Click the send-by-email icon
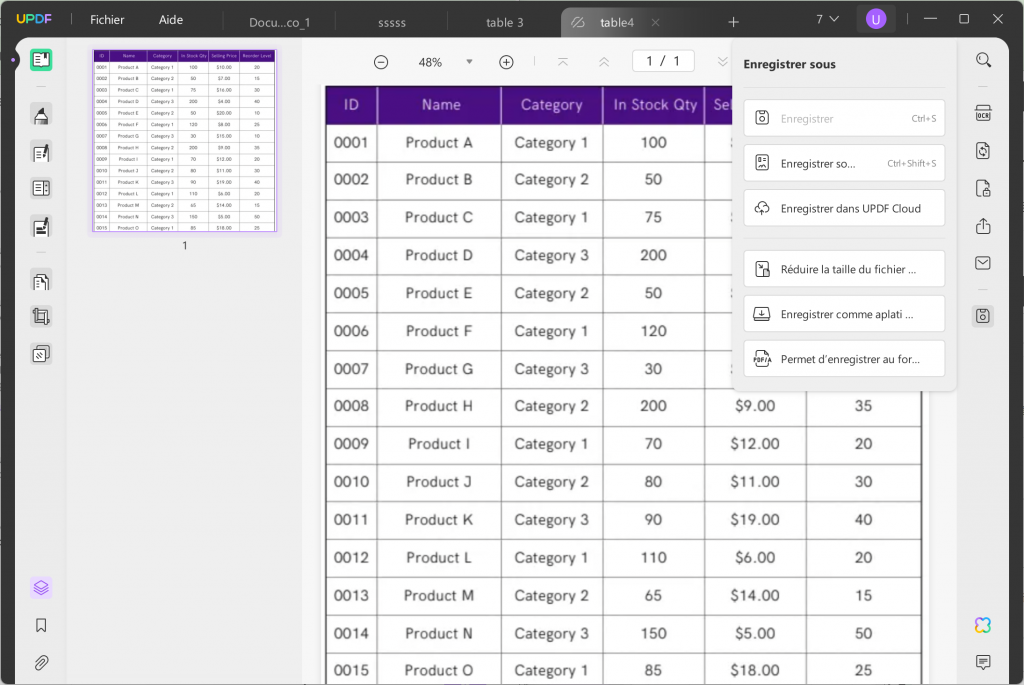Viewport: 1024px width, 685px height. [983, 263]
